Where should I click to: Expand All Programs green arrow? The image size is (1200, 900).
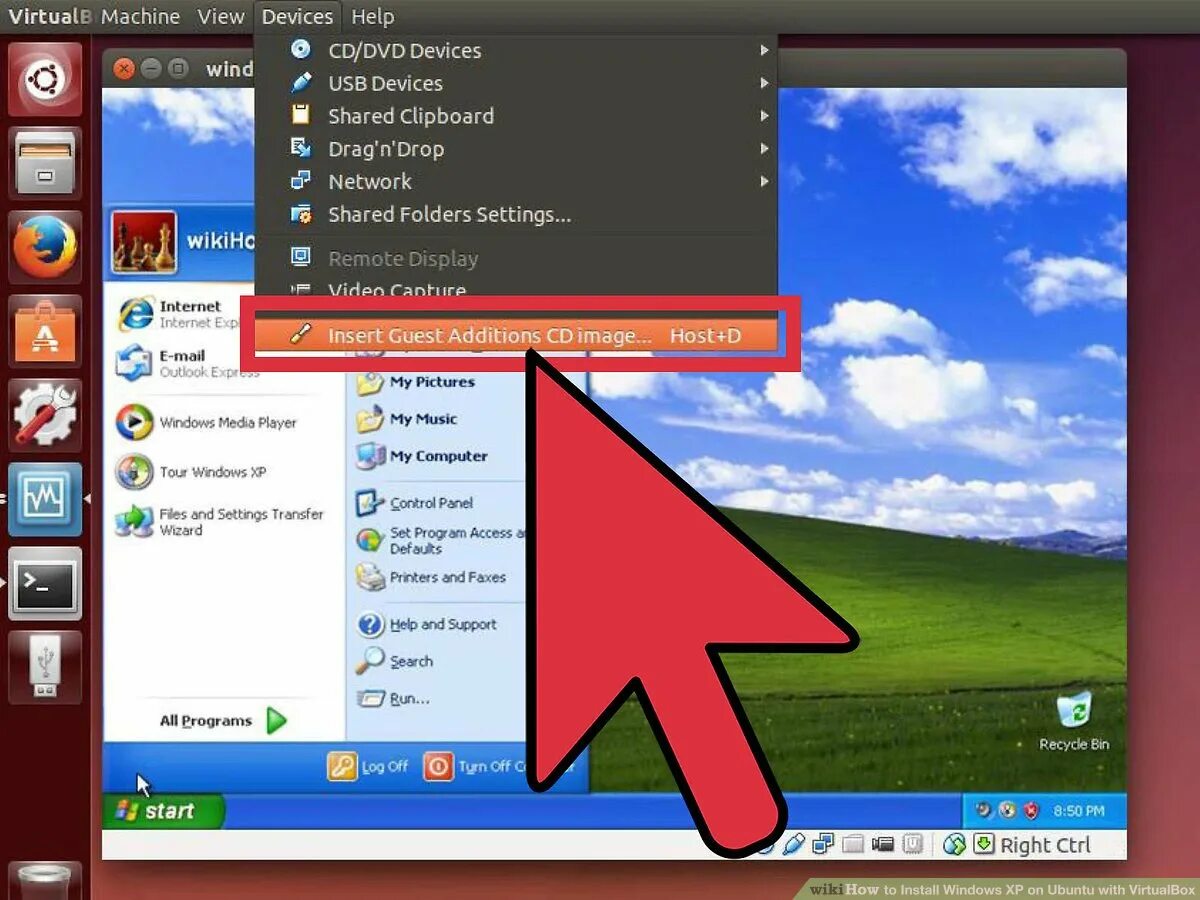click(x=276, y=720)
